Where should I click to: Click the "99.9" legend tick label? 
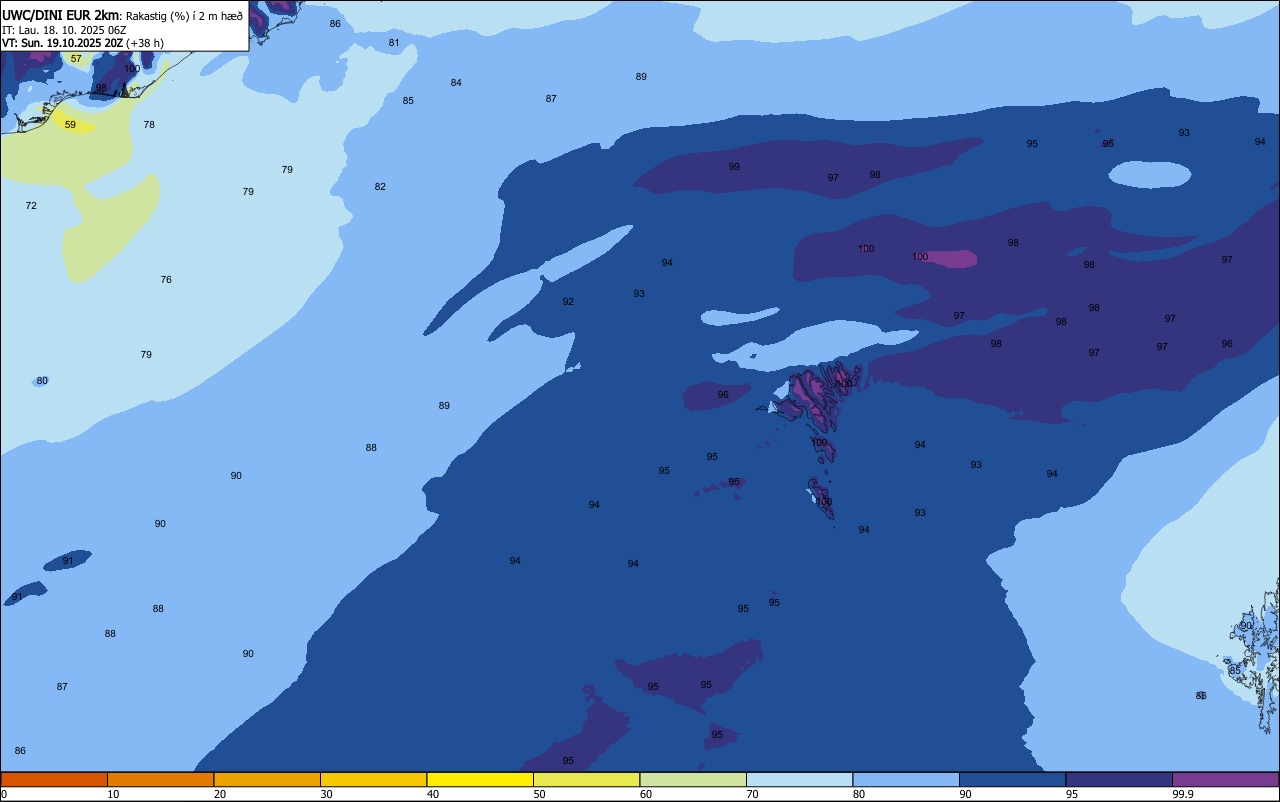point(1182,794)
